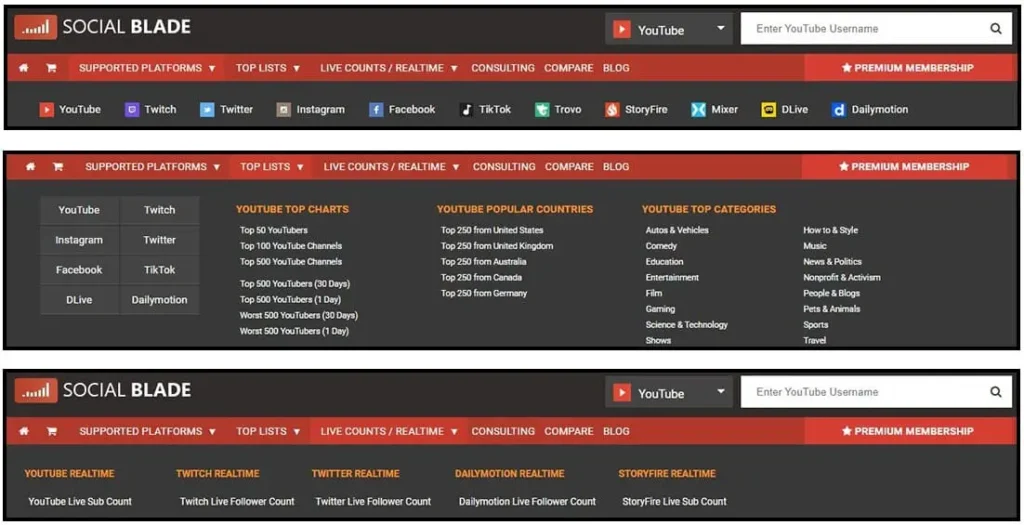Screen dimensions: 1024x525
Task: Open the YouTube platform selector above the realtime headings
Action: coord(669,392)
